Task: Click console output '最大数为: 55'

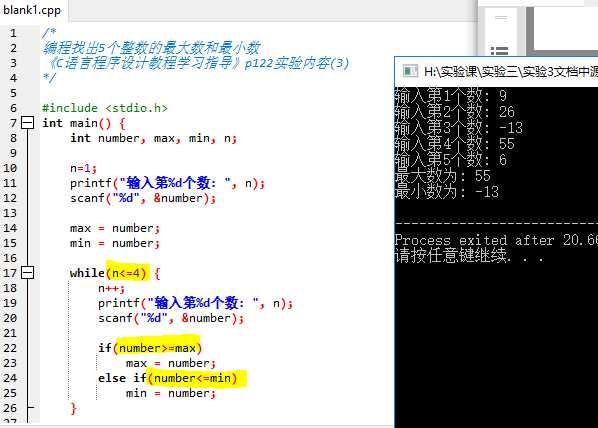Action: [442, 176]
